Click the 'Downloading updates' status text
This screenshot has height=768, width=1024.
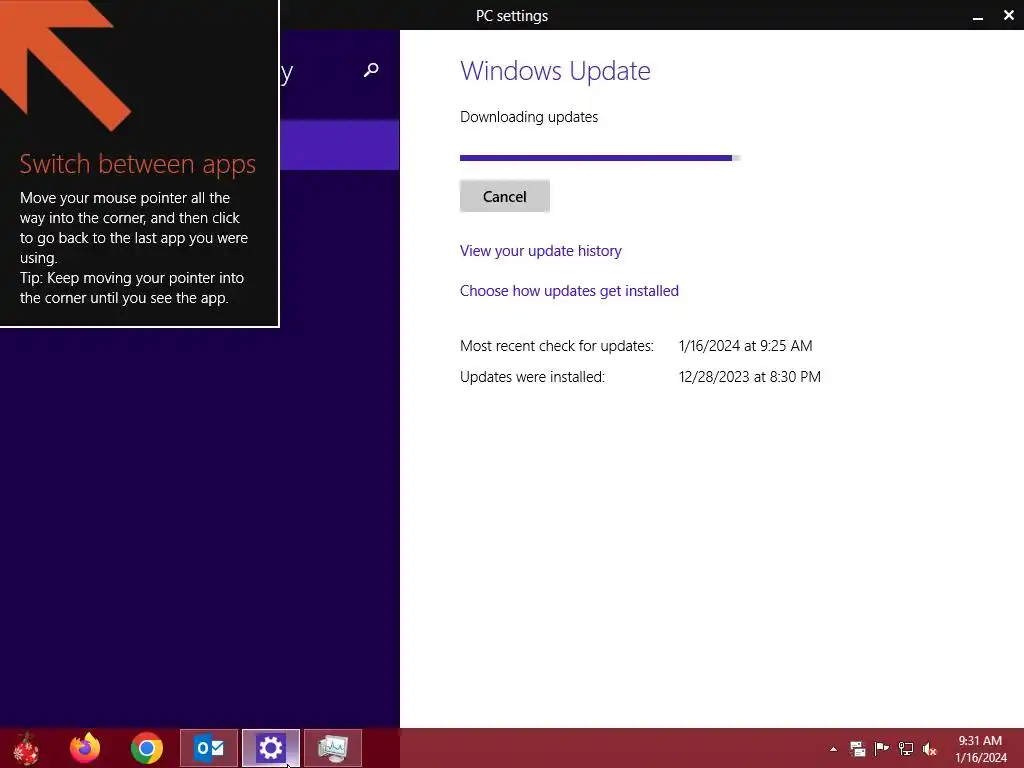[529, 117]
